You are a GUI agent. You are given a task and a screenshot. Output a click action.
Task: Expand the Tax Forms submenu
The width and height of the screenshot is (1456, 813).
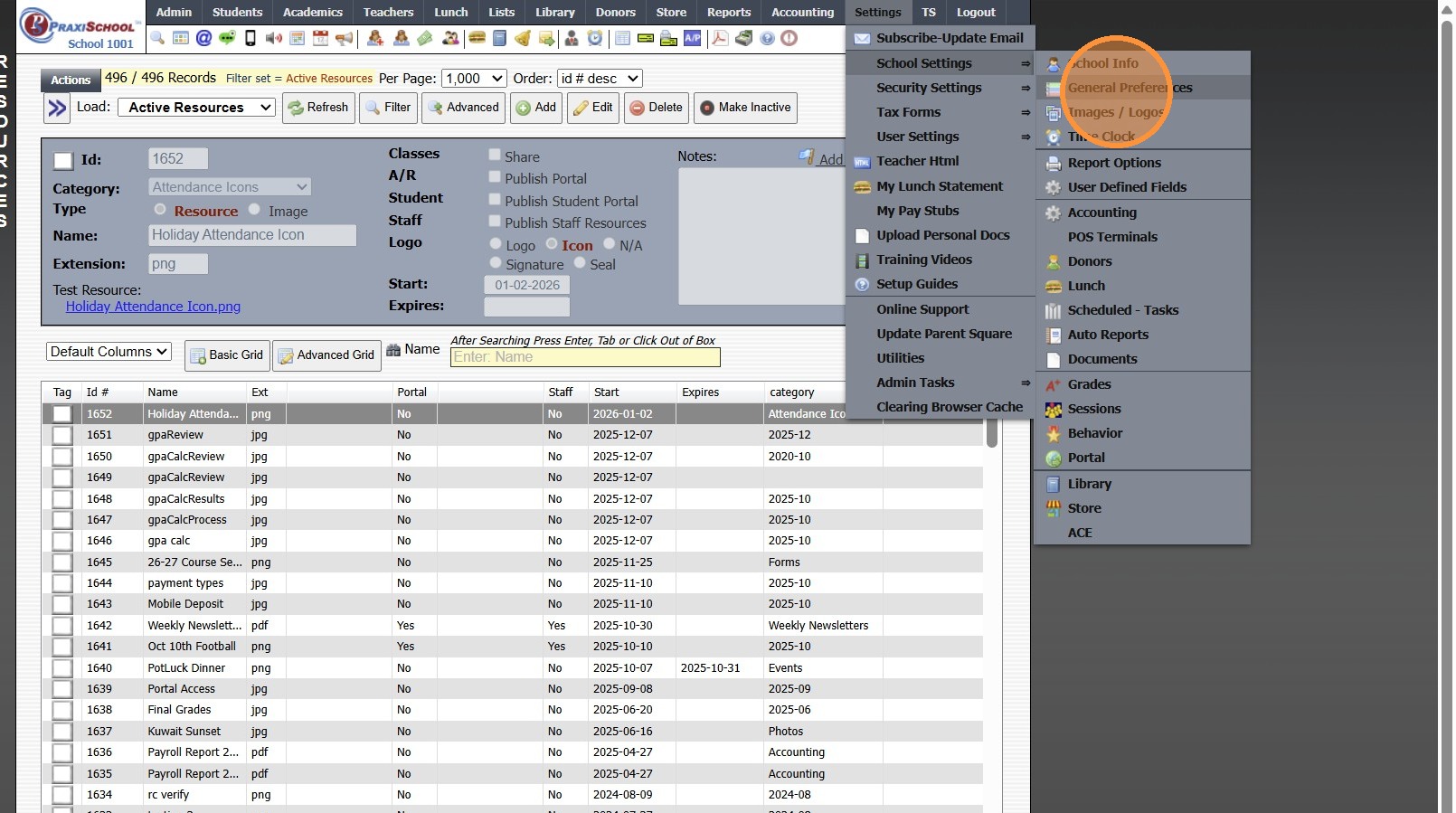click(x=941, y=112)
